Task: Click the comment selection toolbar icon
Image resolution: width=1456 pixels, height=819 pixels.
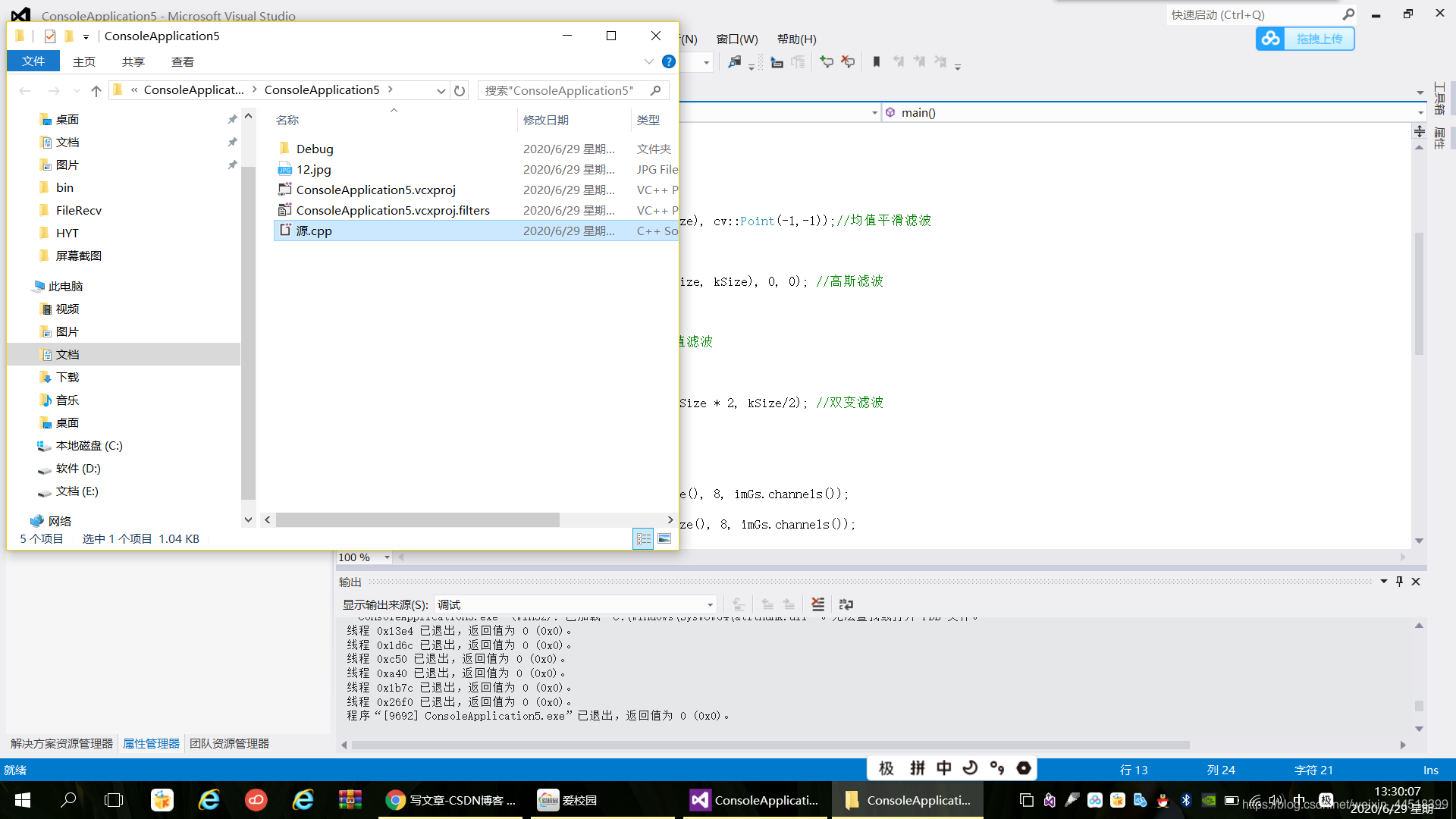Action: point(827,62)
